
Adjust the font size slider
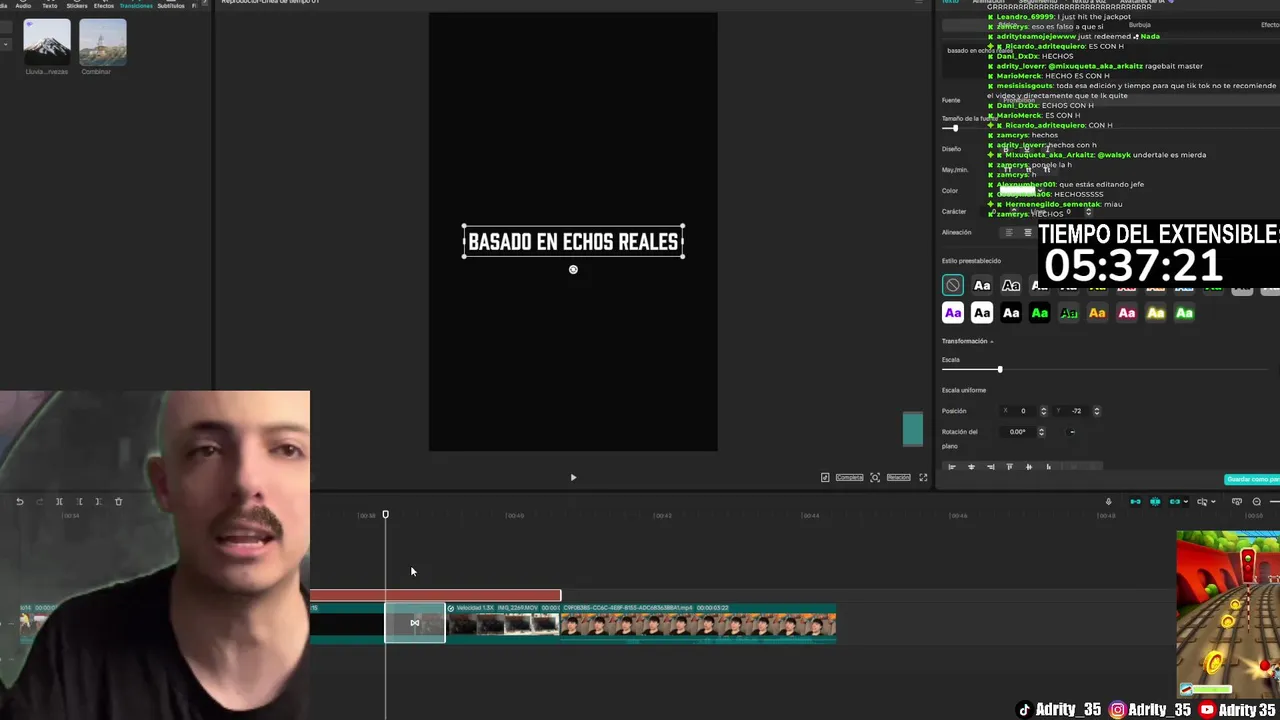point(955,128)
